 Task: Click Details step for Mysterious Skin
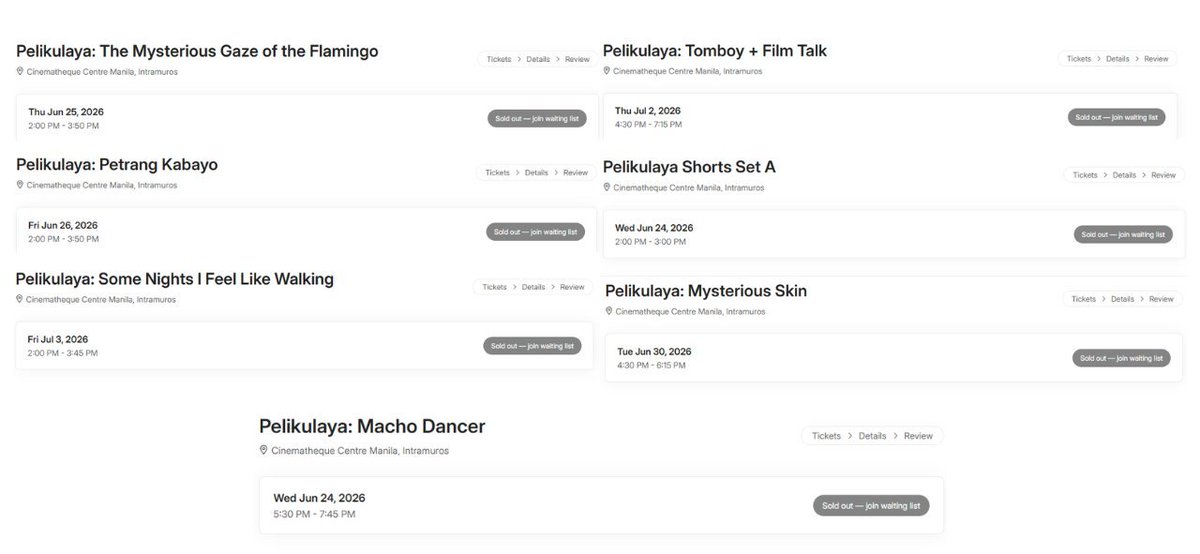(x=1122, y=299)
